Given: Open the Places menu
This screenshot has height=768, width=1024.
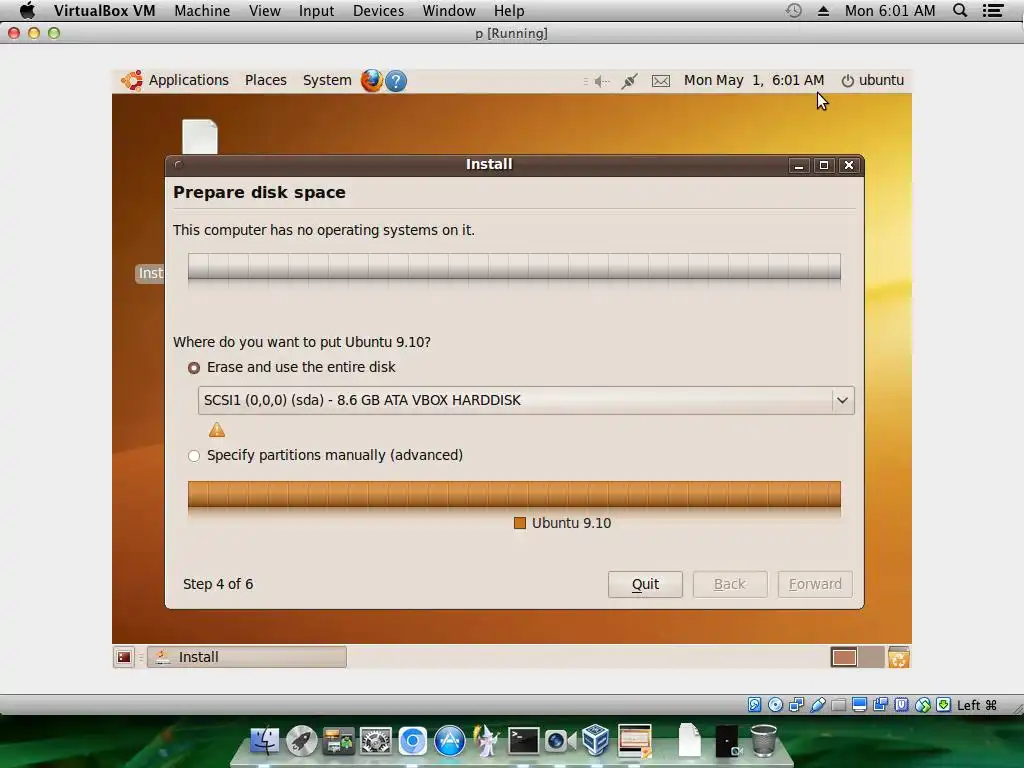Looking at the screenshot, I should click(x=266, y=80).
